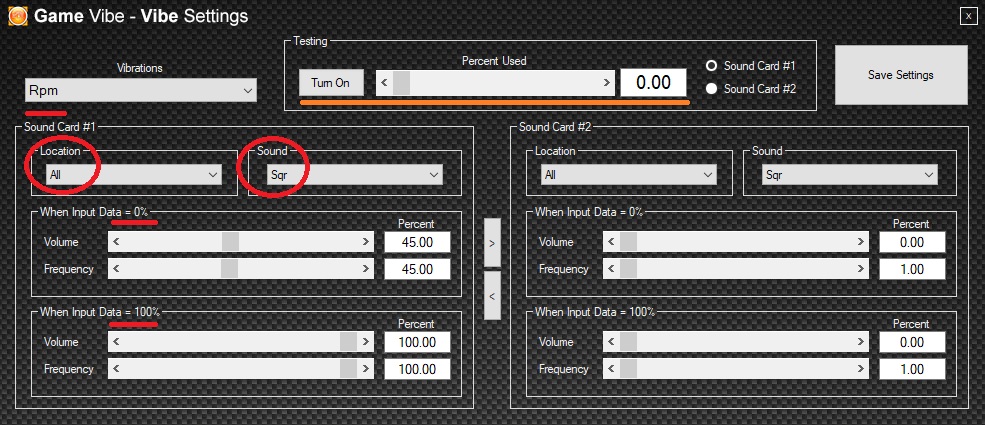Click right arrow of Percent Used slider
Viewport: 985px width, 425px height.
[607, 83]
